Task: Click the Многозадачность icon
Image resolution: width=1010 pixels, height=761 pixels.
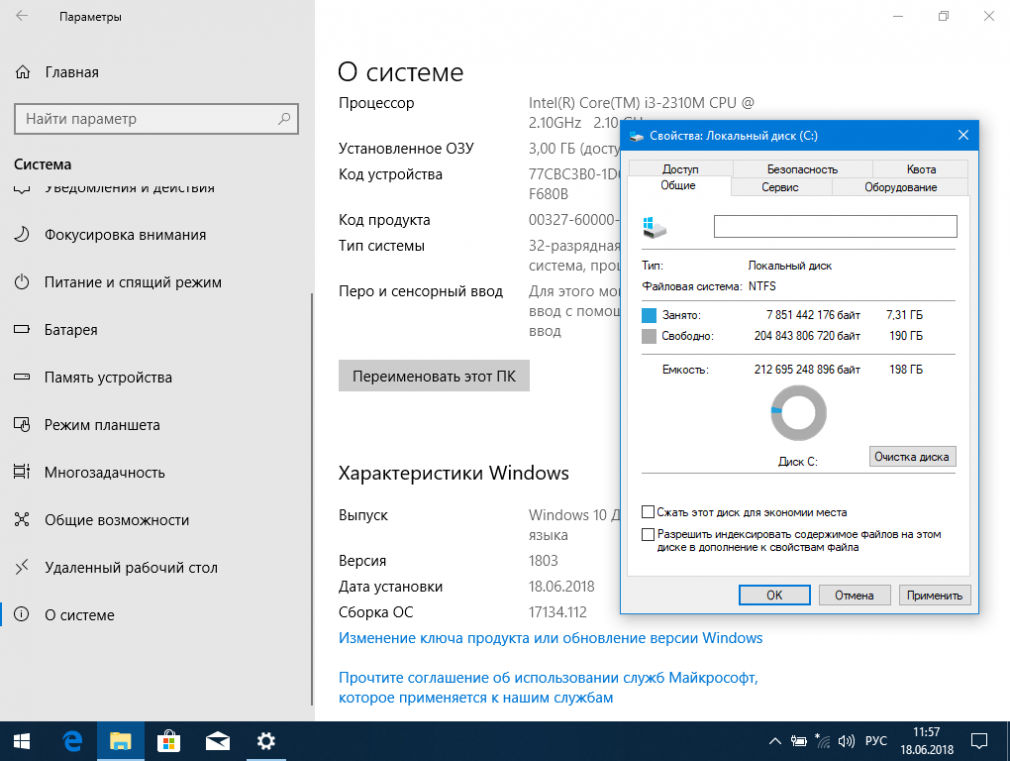Action: click(x=22, y=472)
